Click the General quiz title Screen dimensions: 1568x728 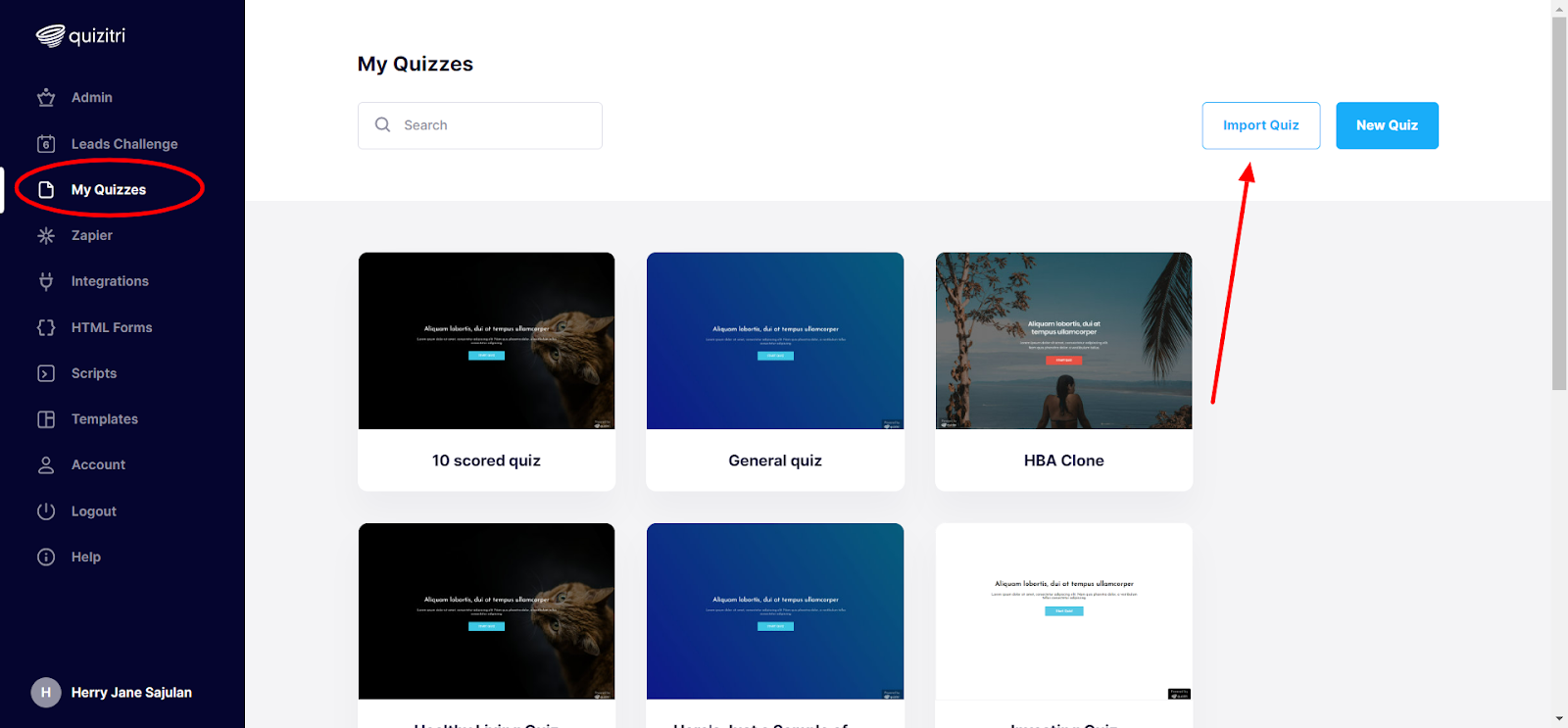pos(775,461)
